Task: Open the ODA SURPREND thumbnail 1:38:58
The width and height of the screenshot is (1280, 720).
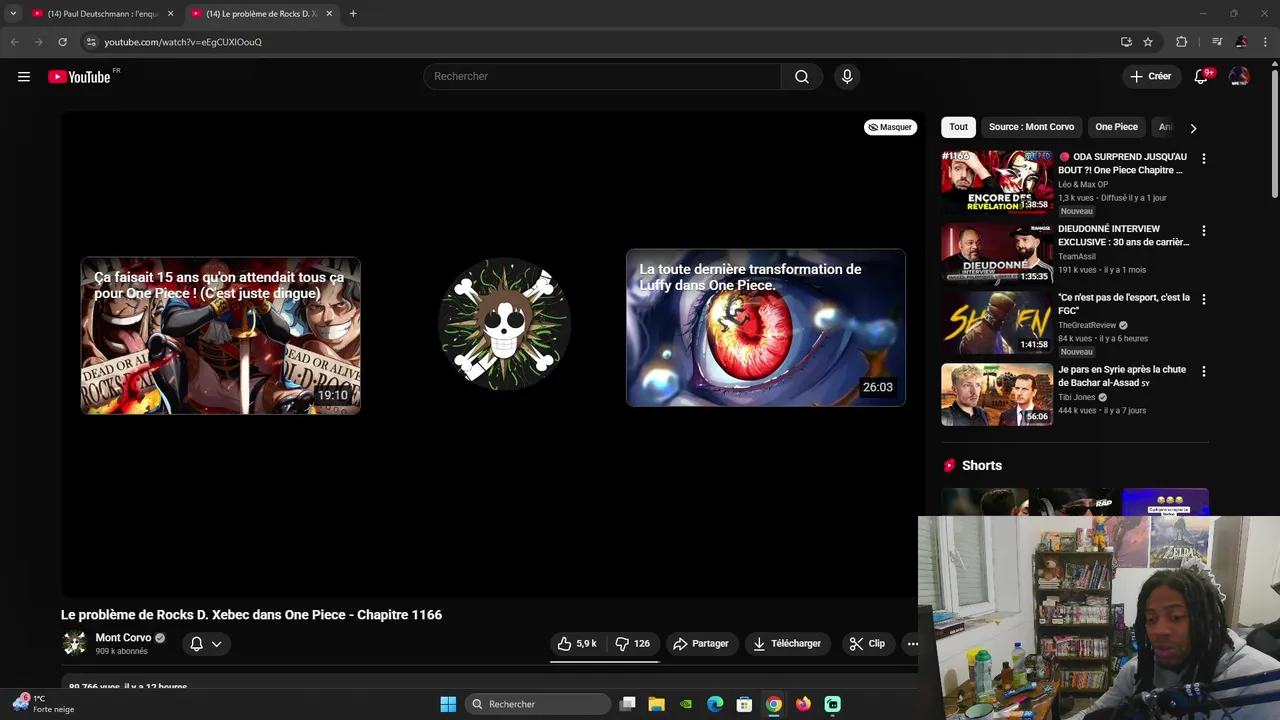Action: pyautogui.click(x=997, y=182)
